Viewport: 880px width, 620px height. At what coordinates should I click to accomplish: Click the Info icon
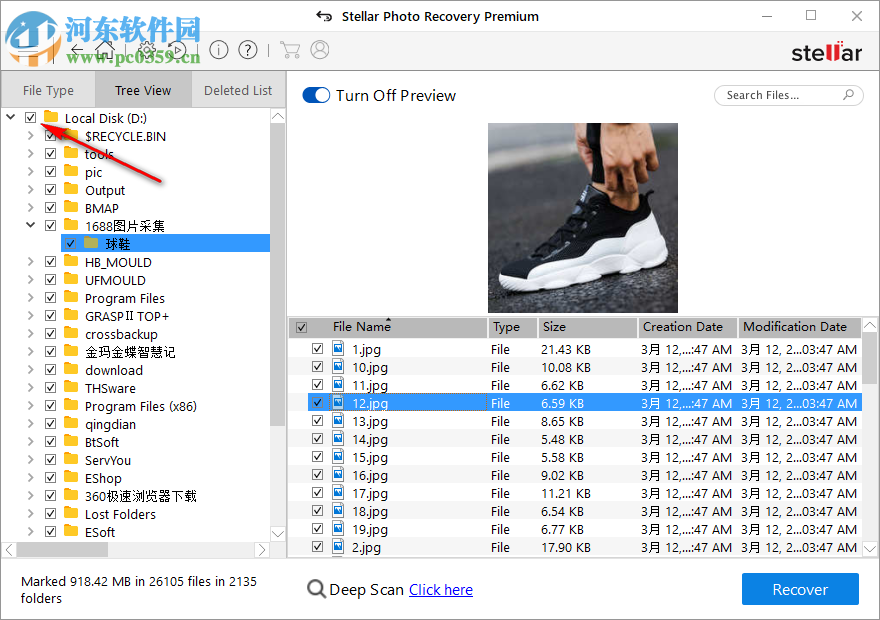click(x=218, y=49)
